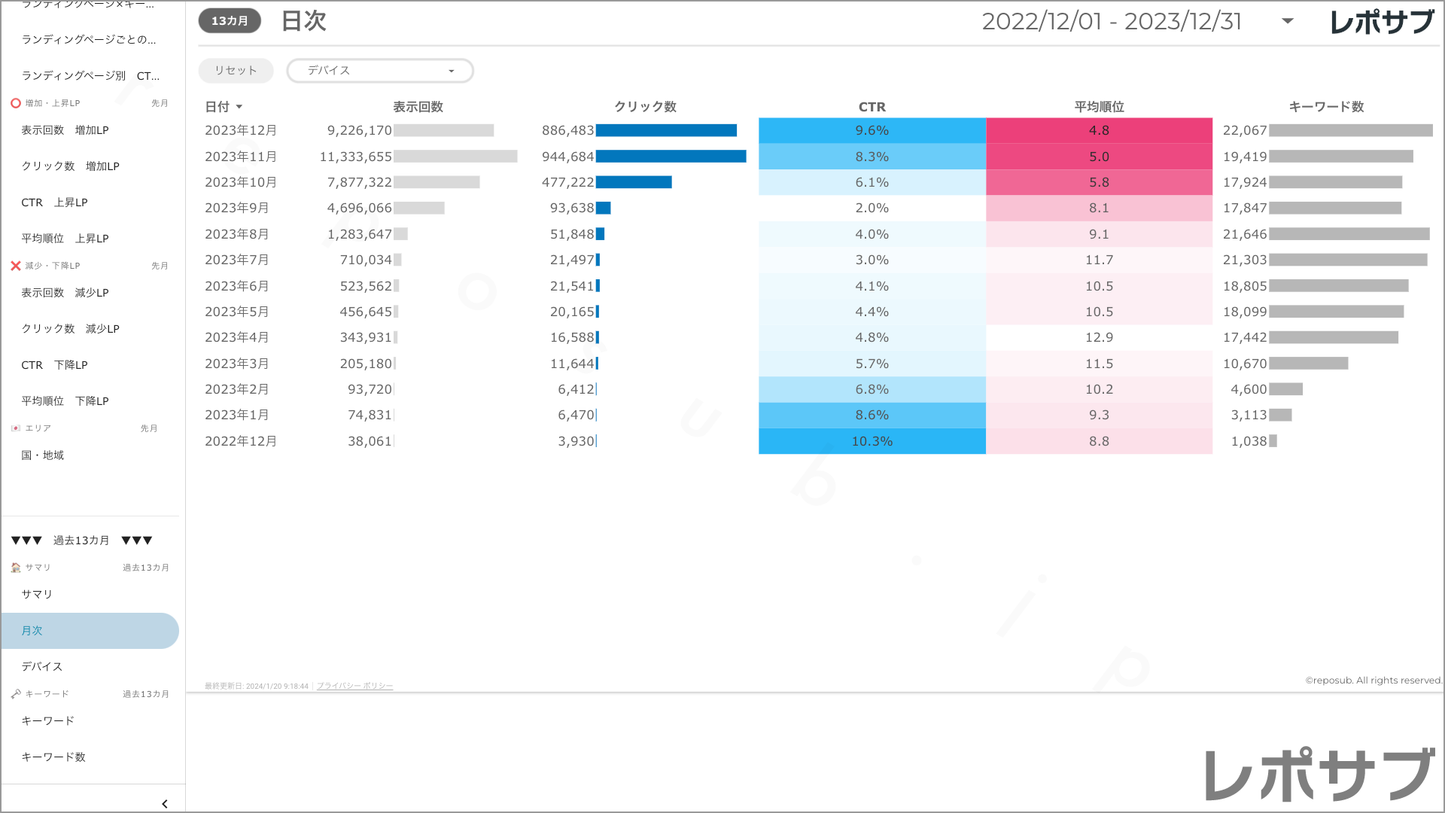The height and width of the screenshot is (813, 1445).
Task: Click the key icon beside キーワード header
Action: point(15,694)
